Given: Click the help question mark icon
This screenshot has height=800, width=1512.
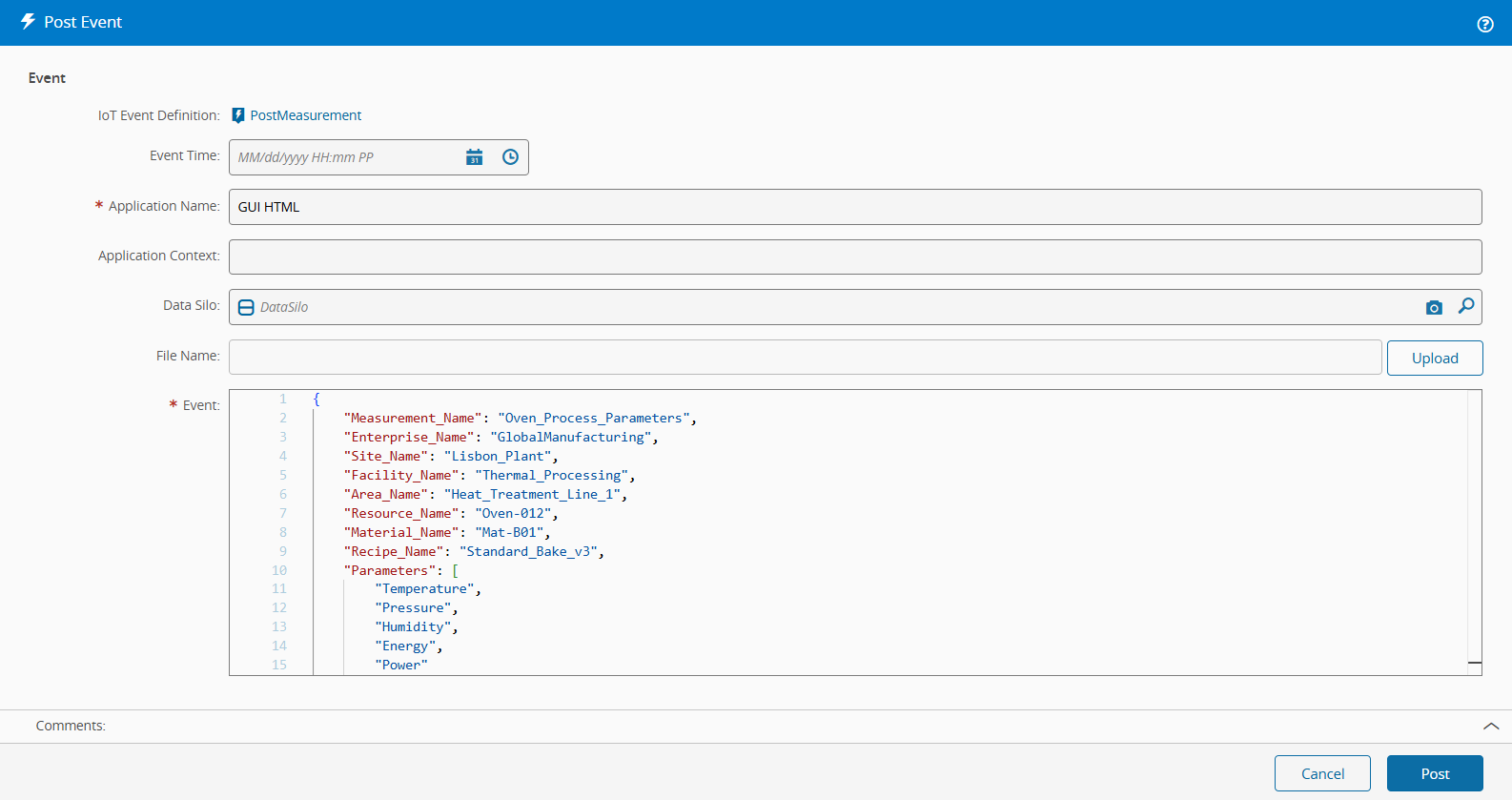Looking at the screenshot, I should [x=1484, y=24].
